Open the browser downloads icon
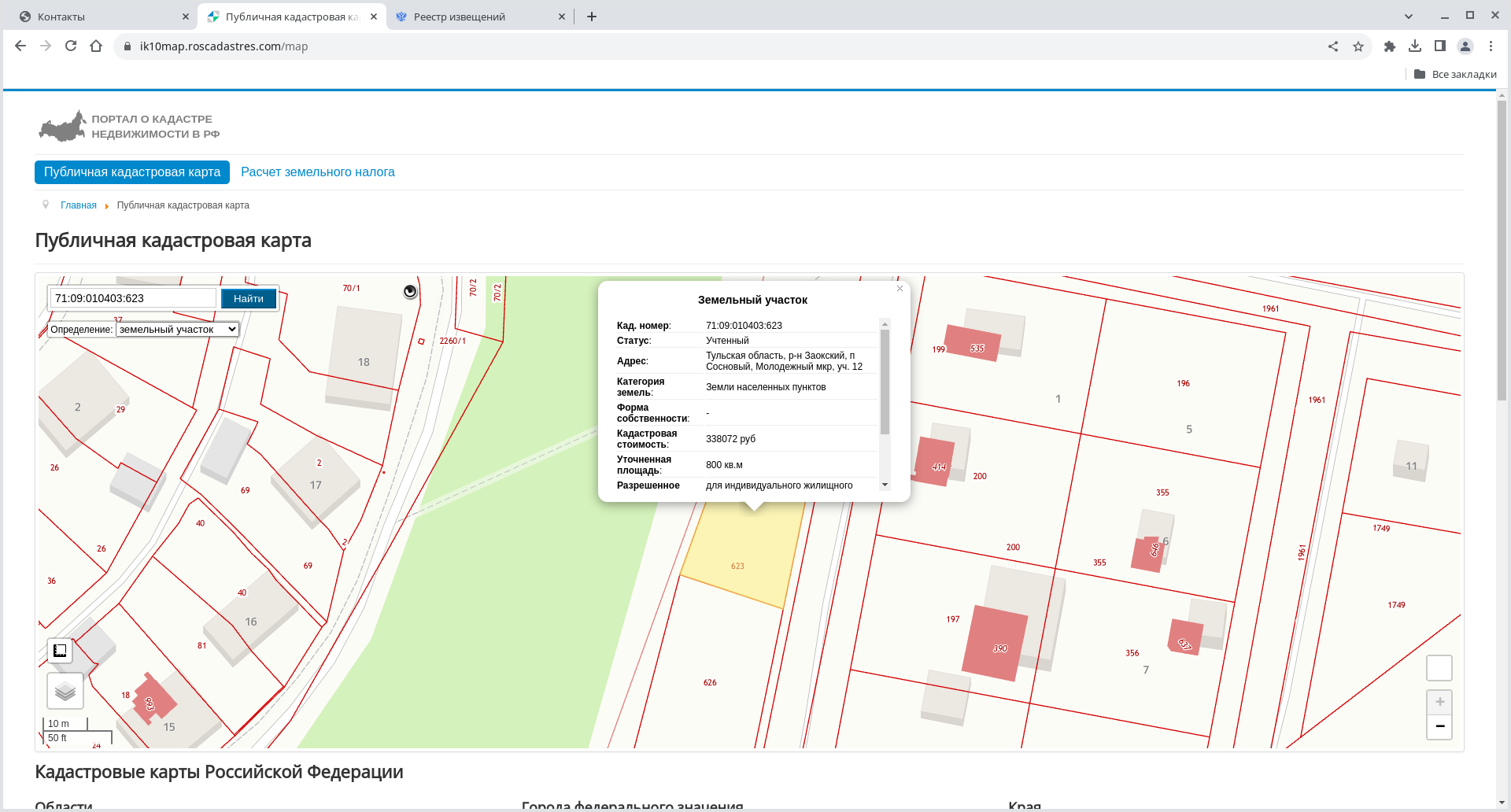Image resolution: width=1511 pixels, height=812 pixels. pos(1415,46)
